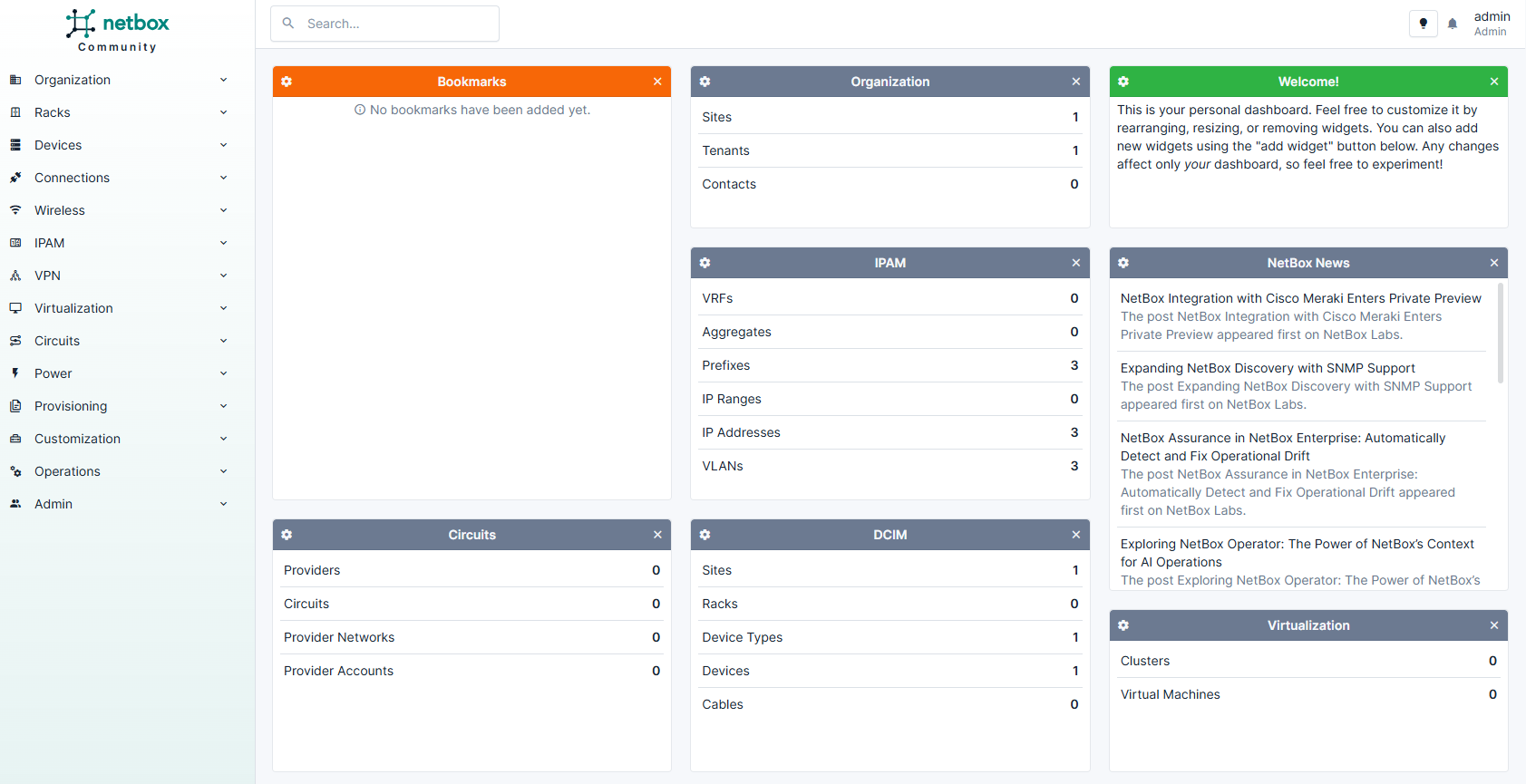This screenshot has height=784, width=1526.
Task: Click the light/dark mode toggle bulb
Action: [1423, 24]
